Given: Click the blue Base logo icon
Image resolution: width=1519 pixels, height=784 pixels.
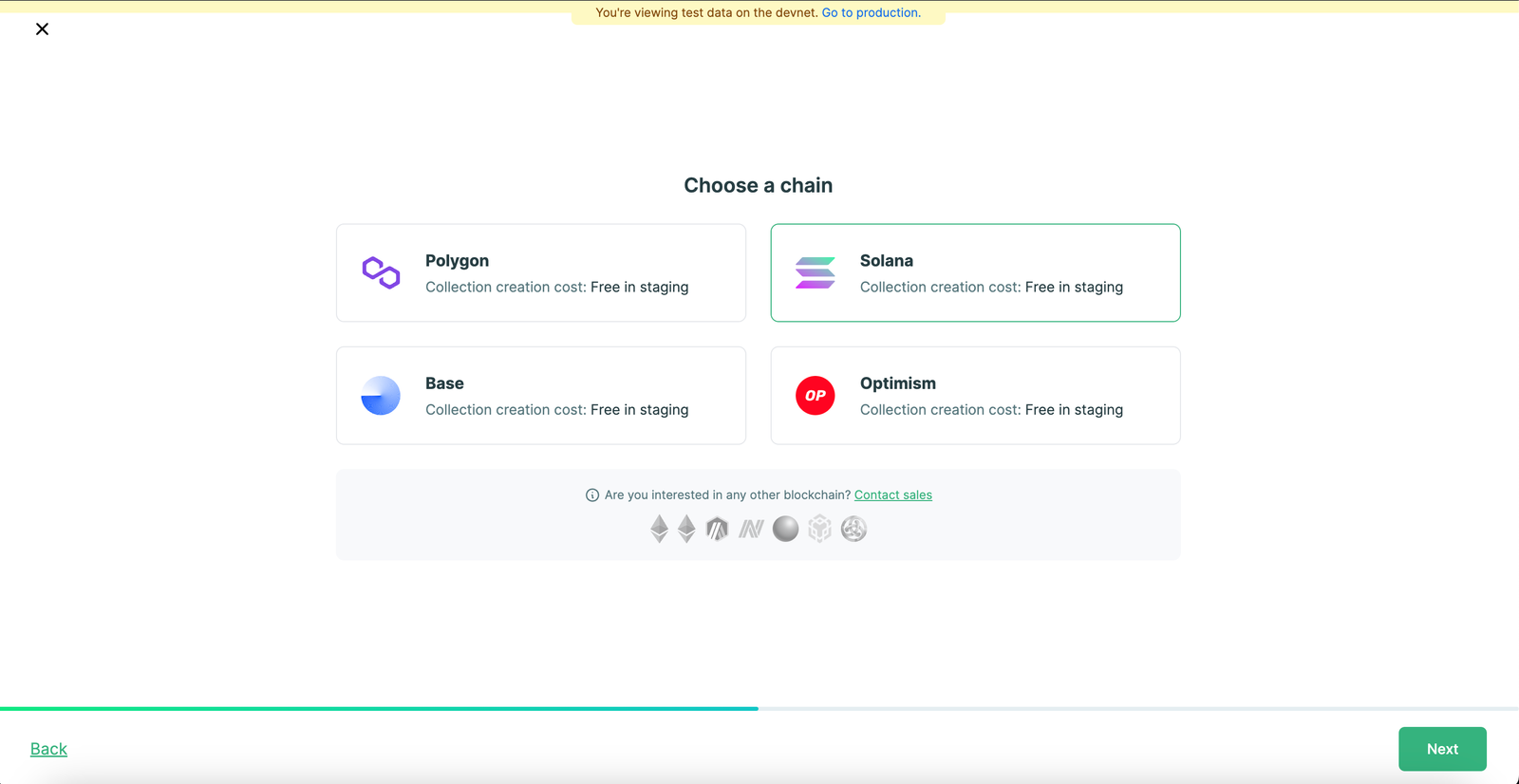Looking at the screenshot, I should 381,396.
